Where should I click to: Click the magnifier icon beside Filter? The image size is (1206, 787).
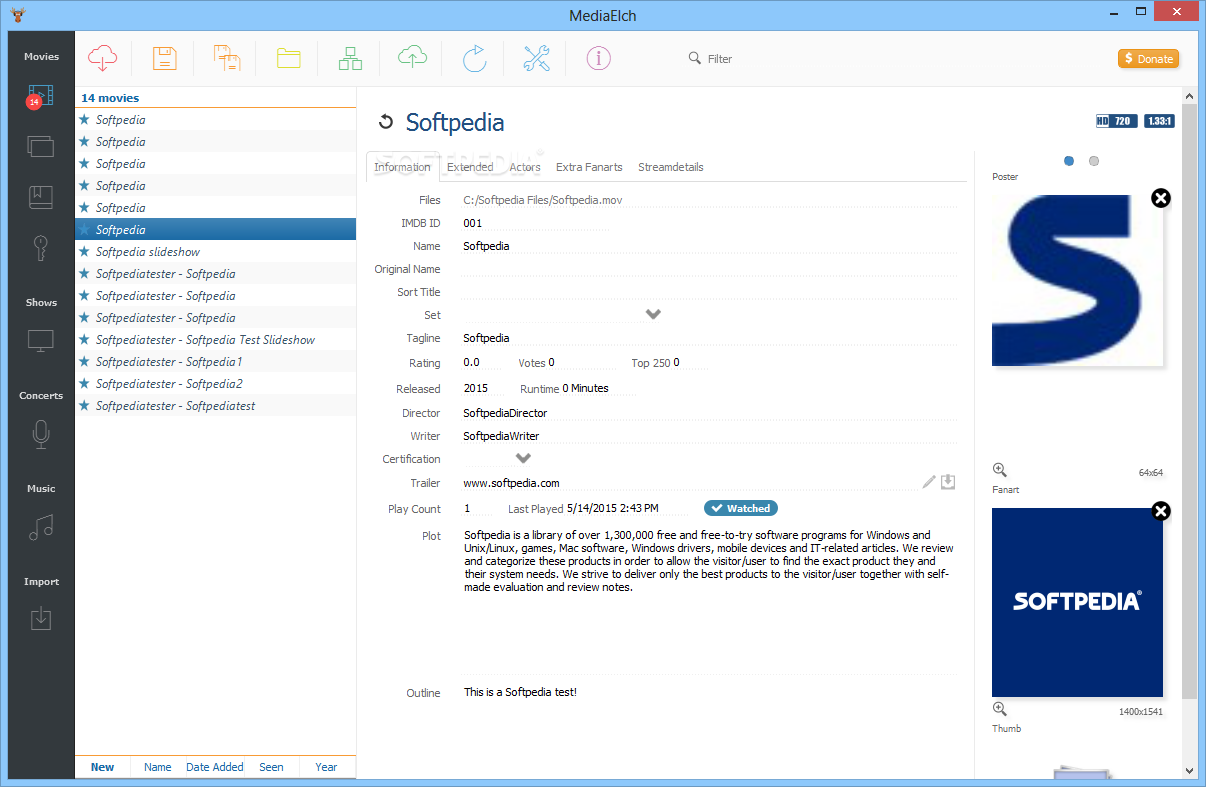coord(695,58)
